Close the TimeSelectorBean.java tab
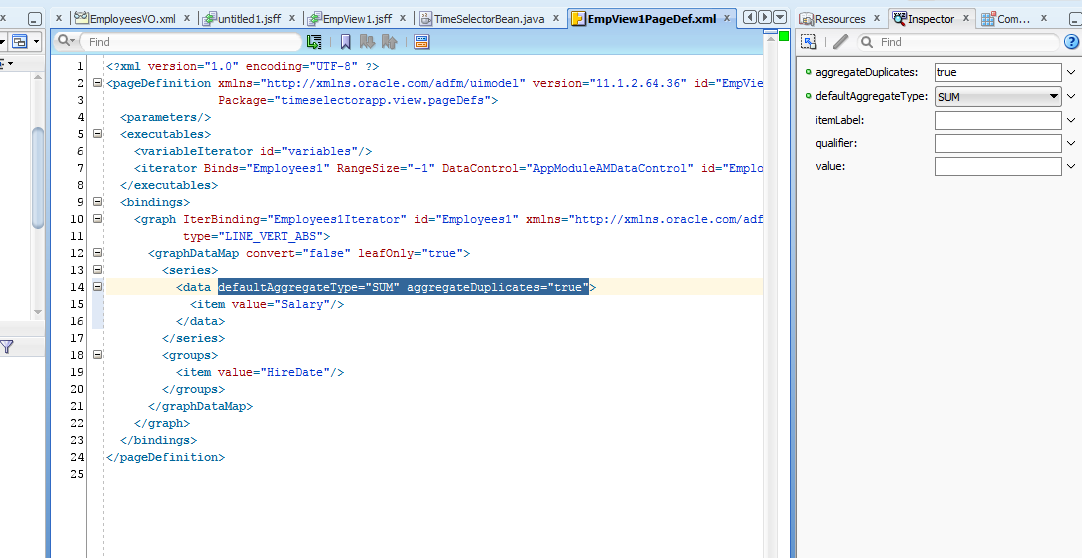 556,19
